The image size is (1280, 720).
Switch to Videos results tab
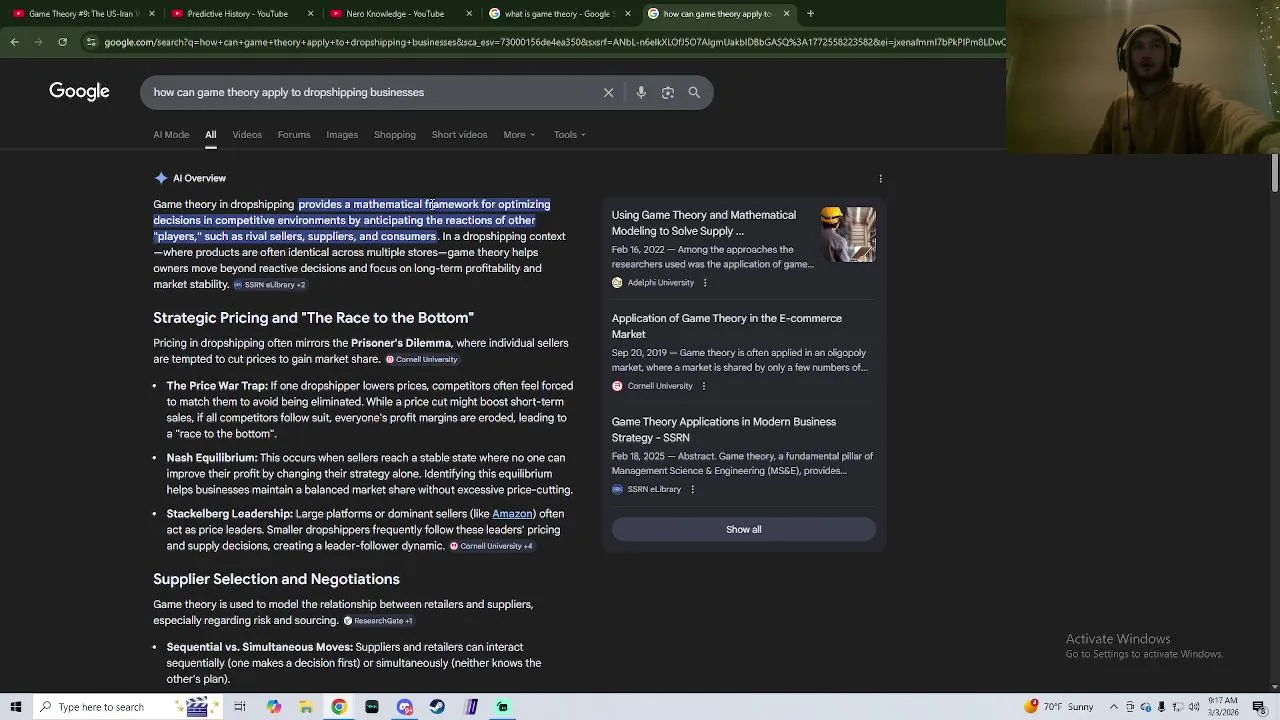coord(247,135)
